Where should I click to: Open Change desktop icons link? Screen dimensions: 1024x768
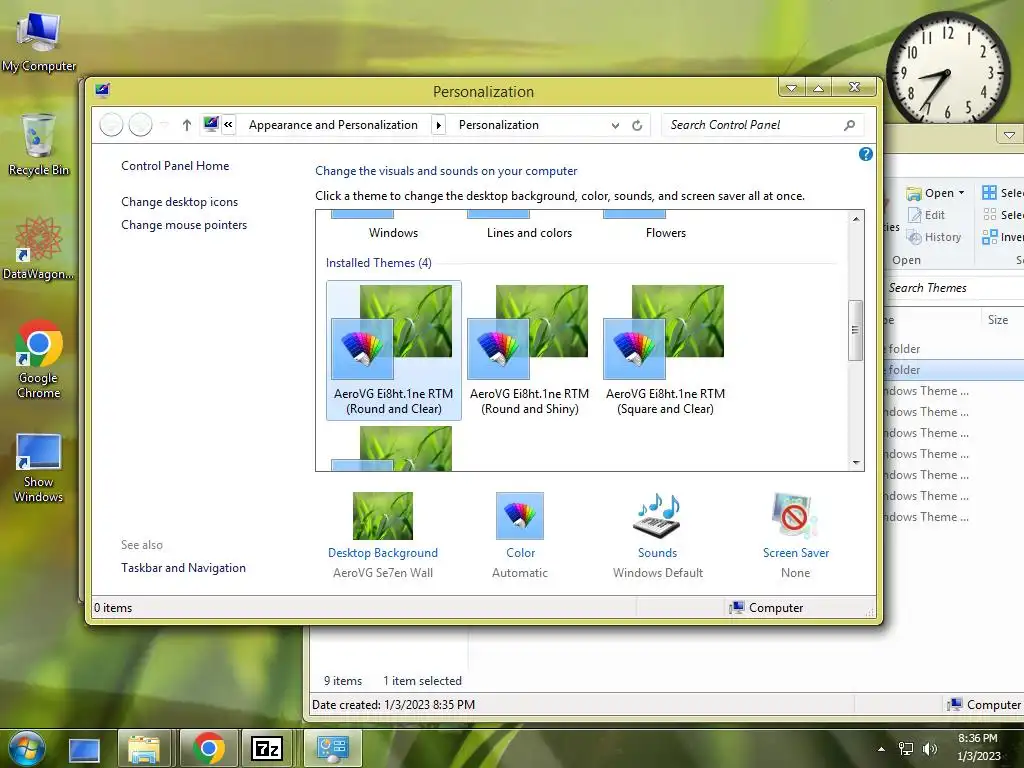coord(180,202)
